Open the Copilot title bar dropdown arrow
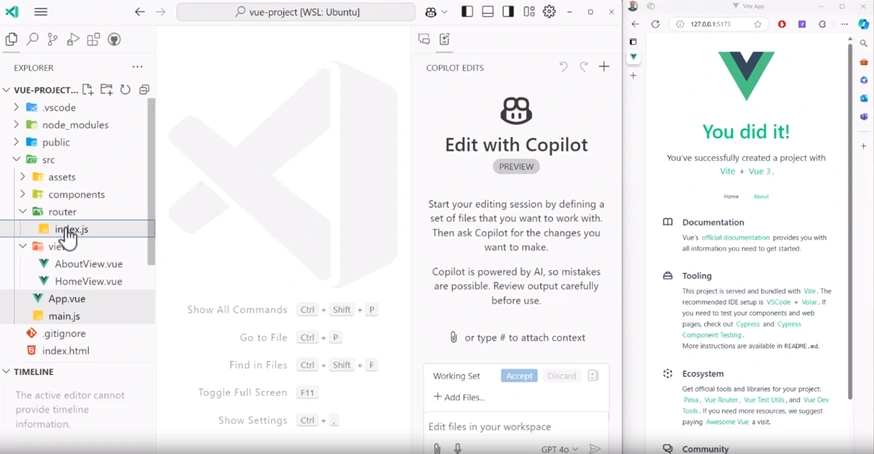Screen dimensions: 874x454 coord(444,12)
